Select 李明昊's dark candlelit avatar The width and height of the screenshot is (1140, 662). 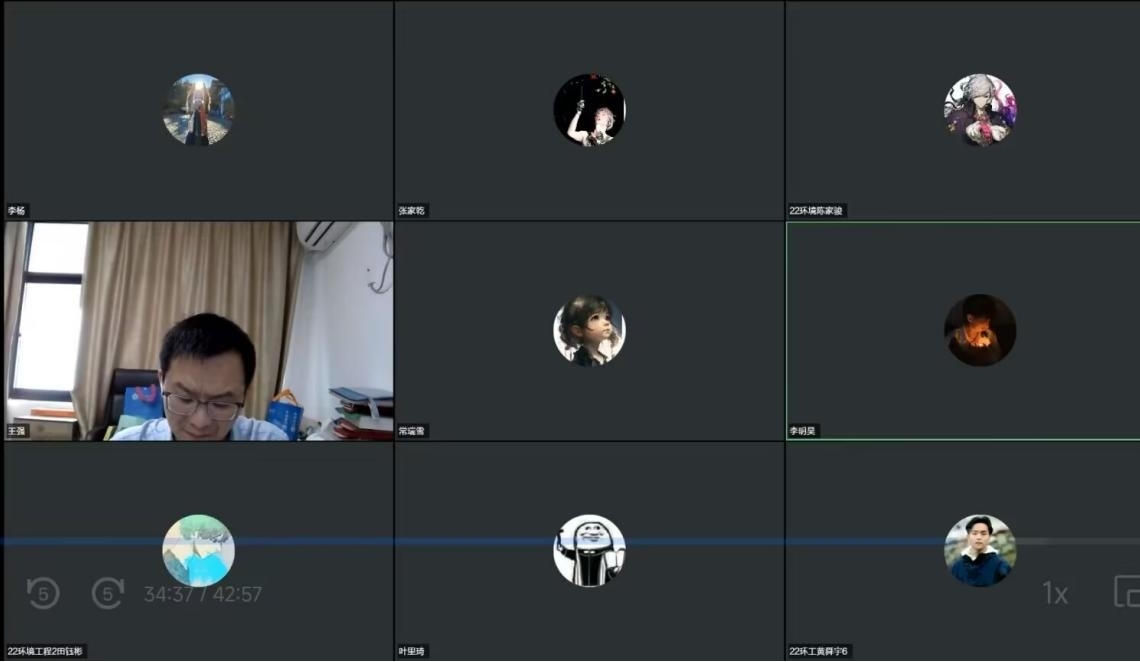tap(980, 330)
